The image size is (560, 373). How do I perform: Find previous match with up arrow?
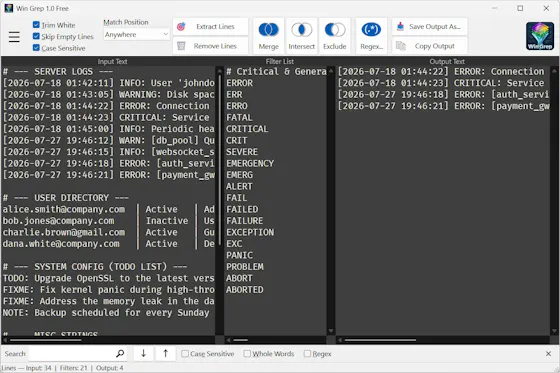tap(165, 354)
